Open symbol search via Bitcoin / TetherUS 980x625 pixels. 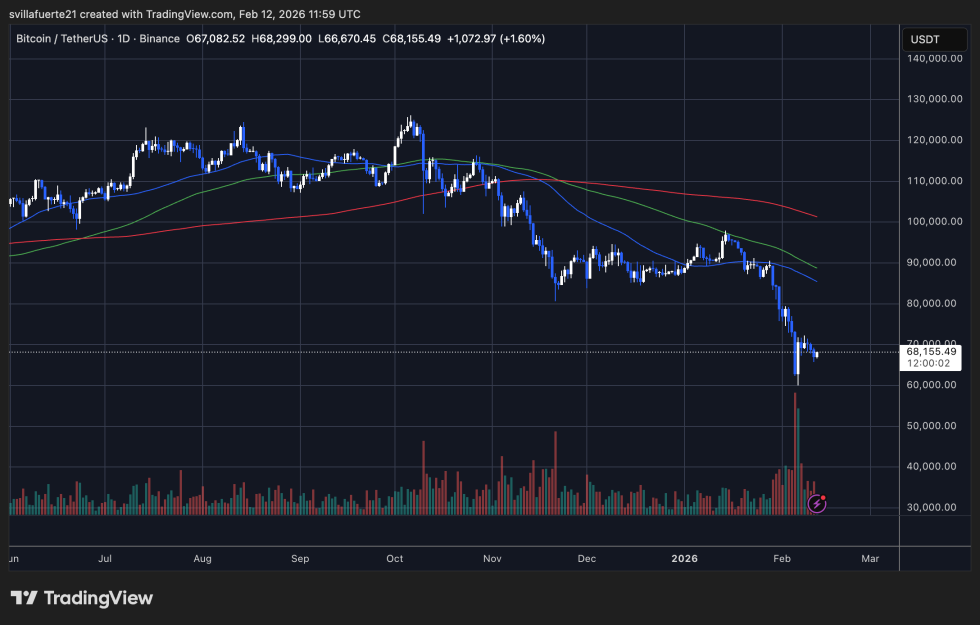60,39
